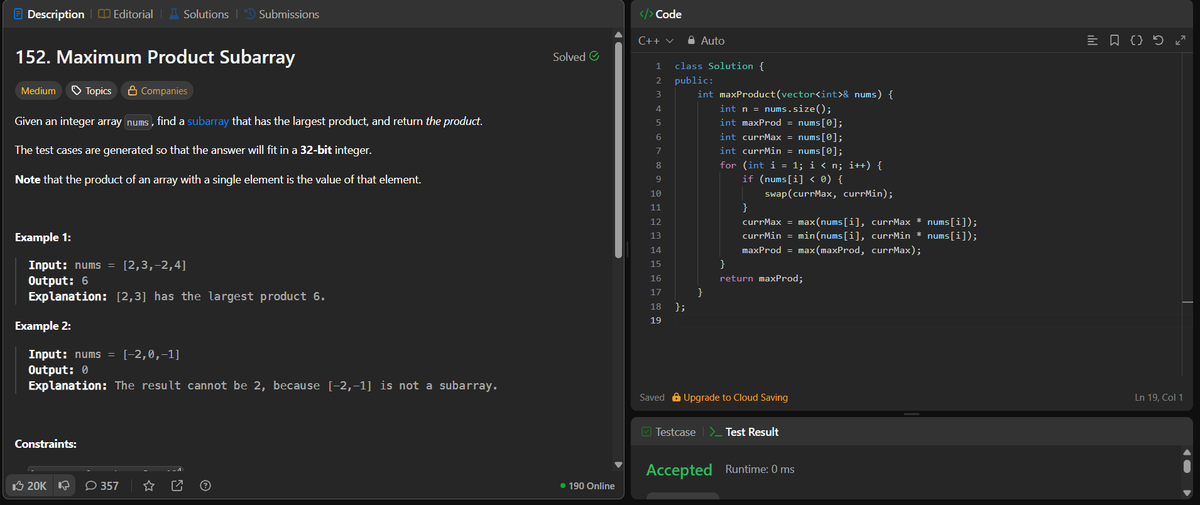This screenshot has width=1200, height=505.
Task: Click the 'Constraints:' heading
Action: click(47, 443)
